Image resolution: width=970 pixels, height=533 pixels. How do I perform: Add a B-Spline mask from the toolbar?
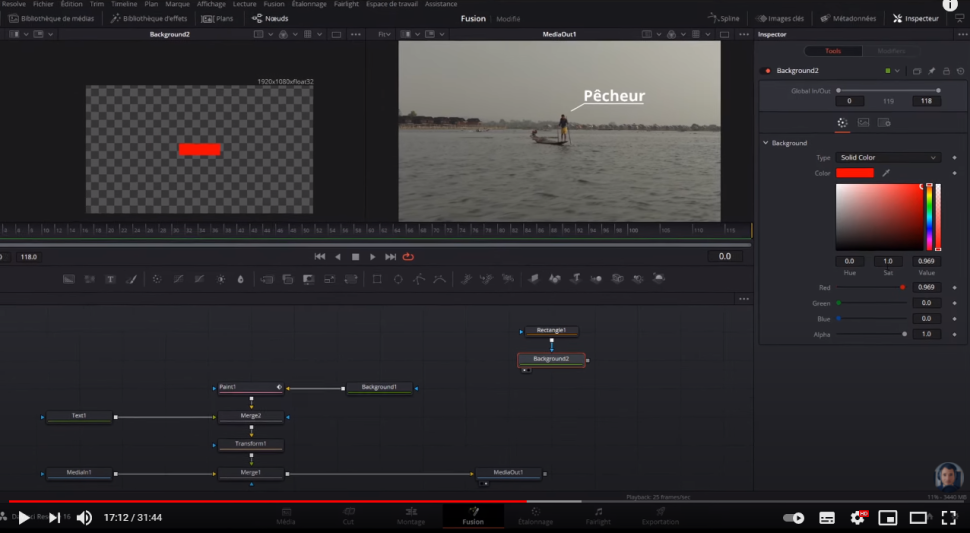pyautogui.click(x=440, y=279)
